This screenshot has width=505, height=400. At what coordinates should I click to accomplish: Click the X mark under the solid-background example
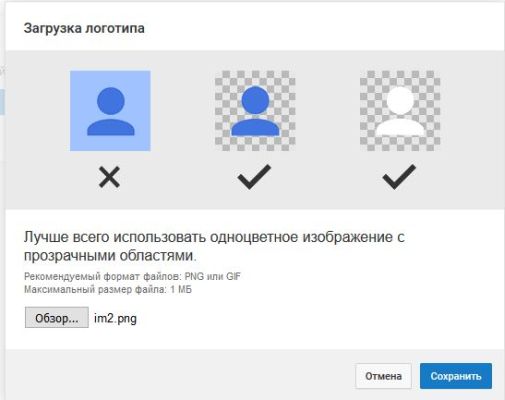[109, 177]
